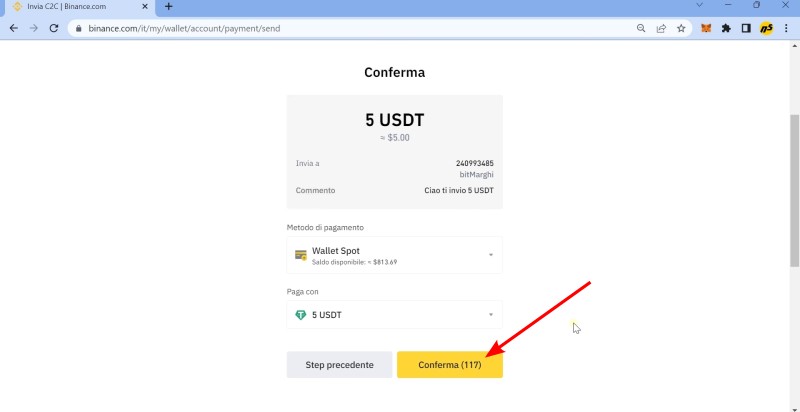Open Chrome three-dot menu
Viewport: 800px width, 412px height.
[x=786, y=29]
